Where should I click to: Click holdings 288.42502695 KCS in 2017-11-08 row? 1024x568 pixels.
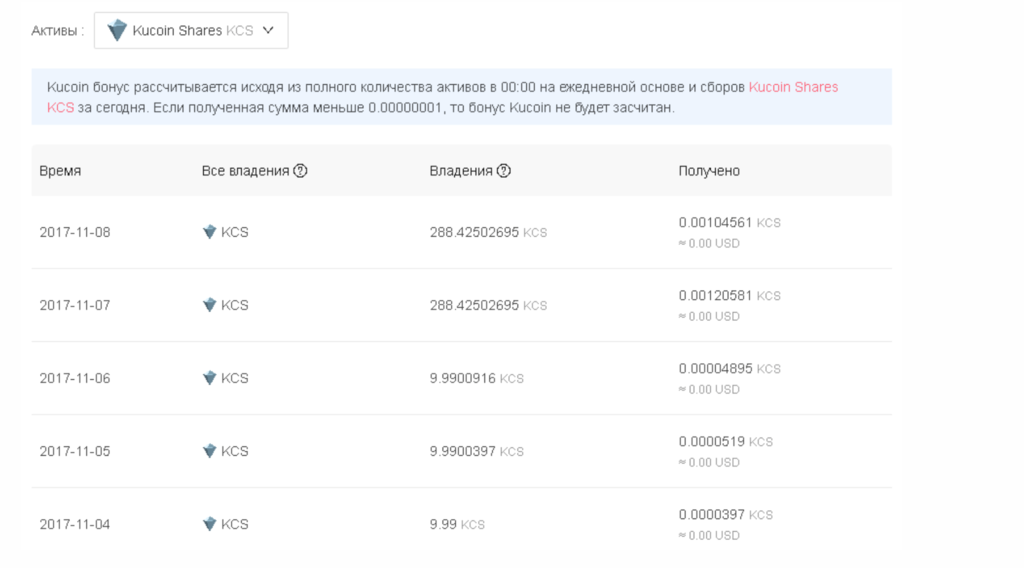point(488,232)
